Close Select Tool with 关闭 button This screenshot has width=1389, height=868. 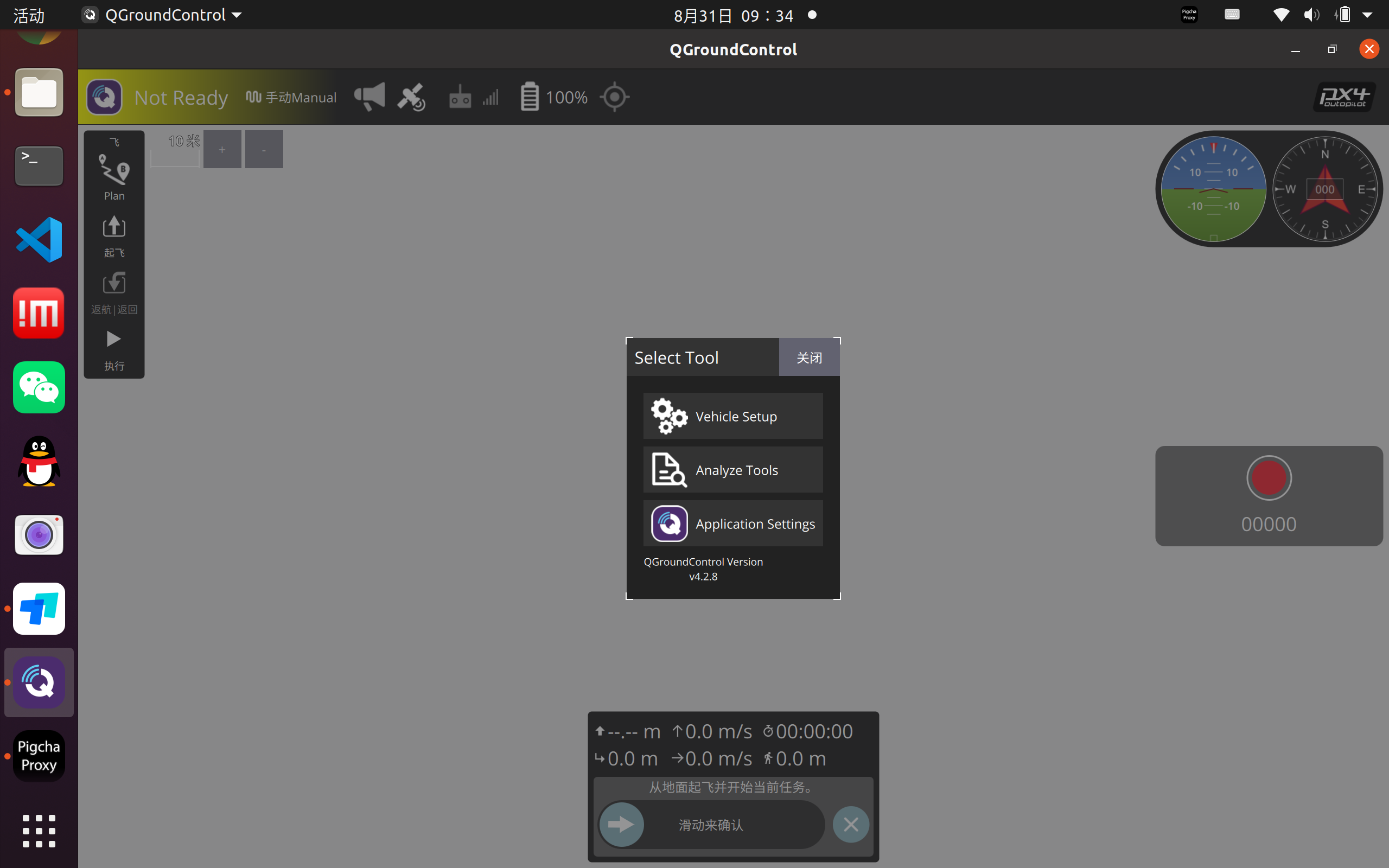click(x=809, y=358)
